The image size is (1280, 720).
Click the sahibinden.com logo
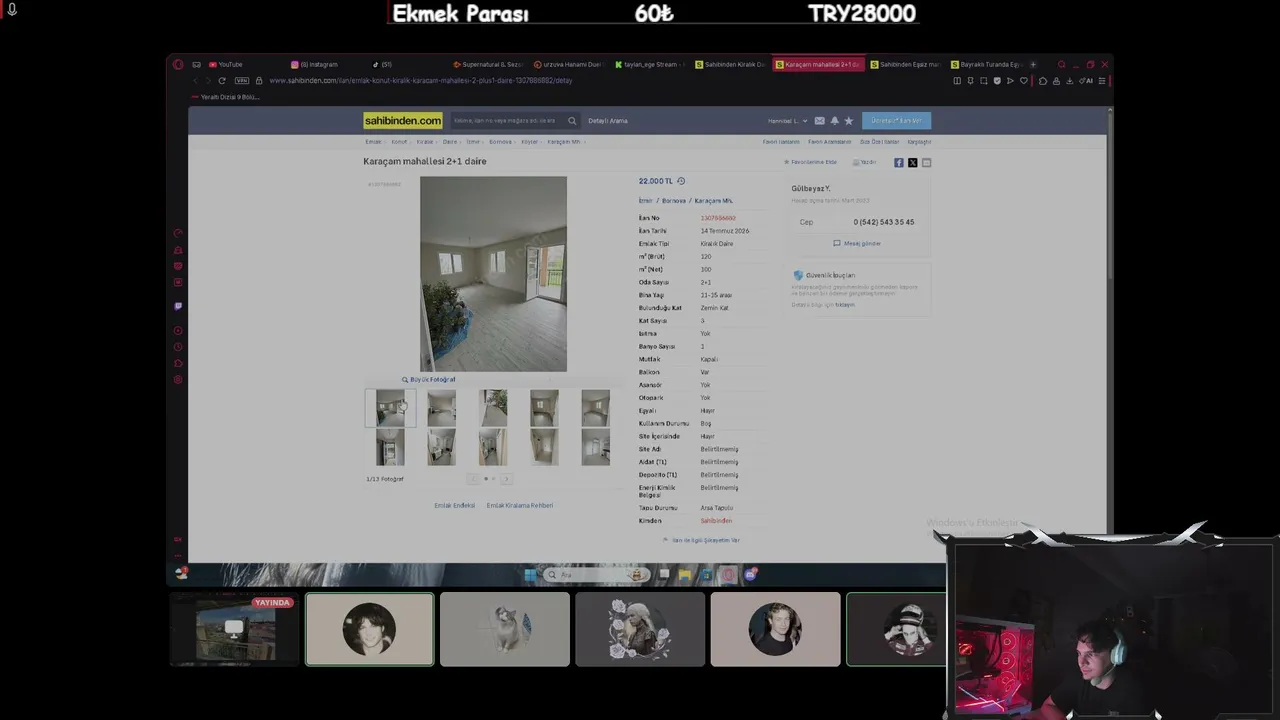pos(403,121)
